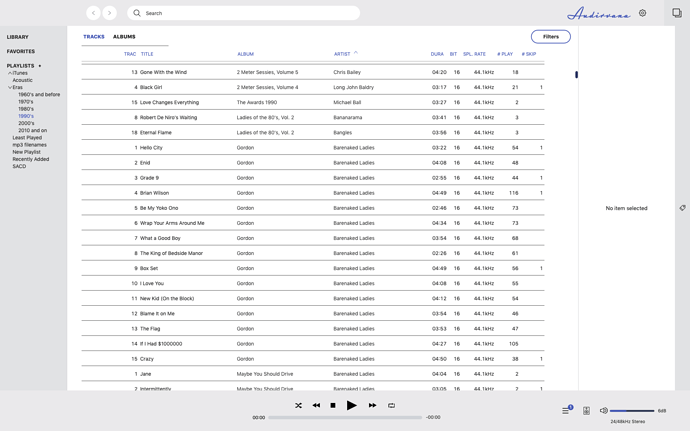Adjust the volume slider
Image resolution: width=690 pixels, height=431 pixels.
pos(632,411)
